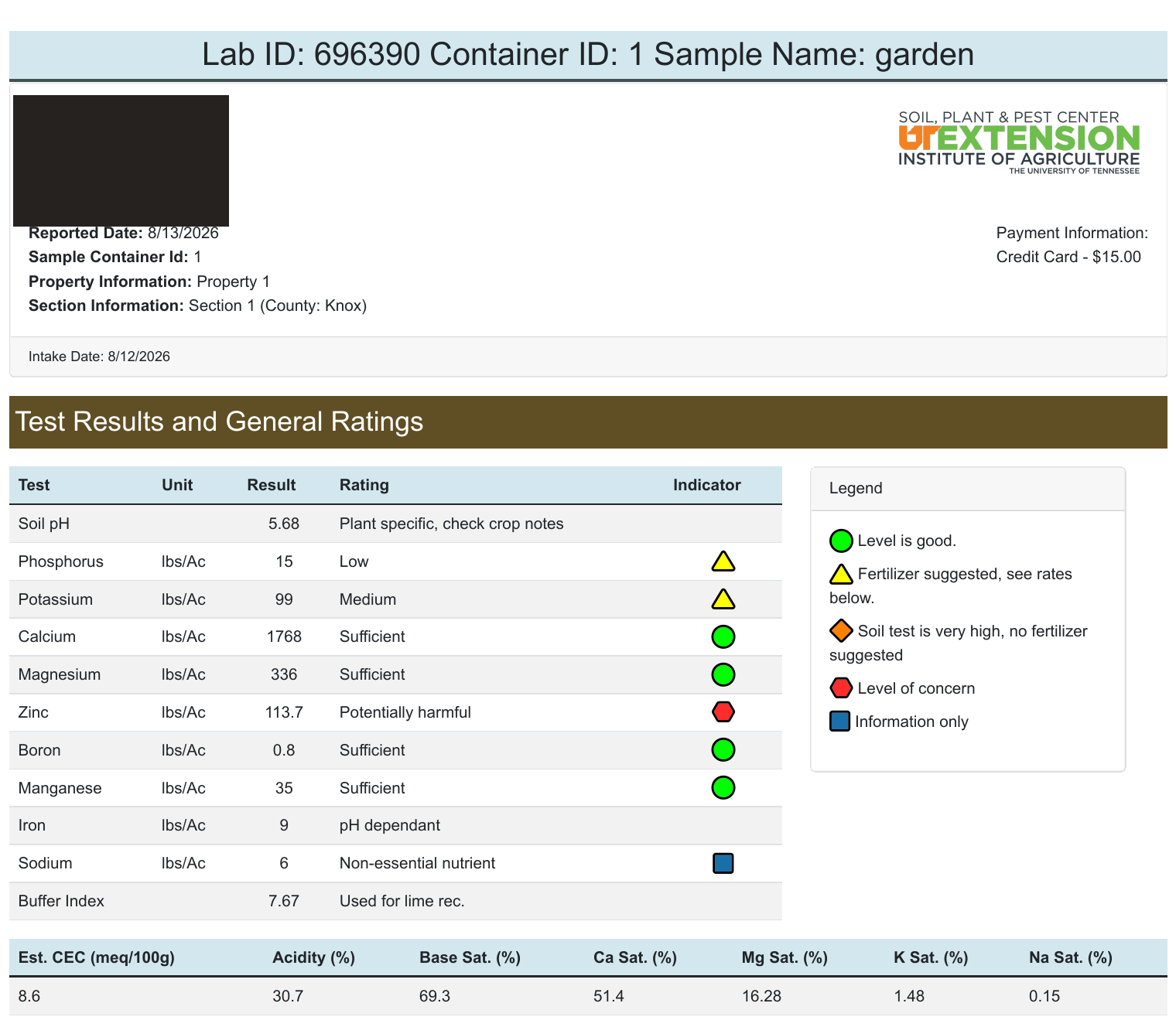Click the orange diamond in the Legend
Image resolution: width=1176 pixels, height=1027 pixels.
point(841,631)
